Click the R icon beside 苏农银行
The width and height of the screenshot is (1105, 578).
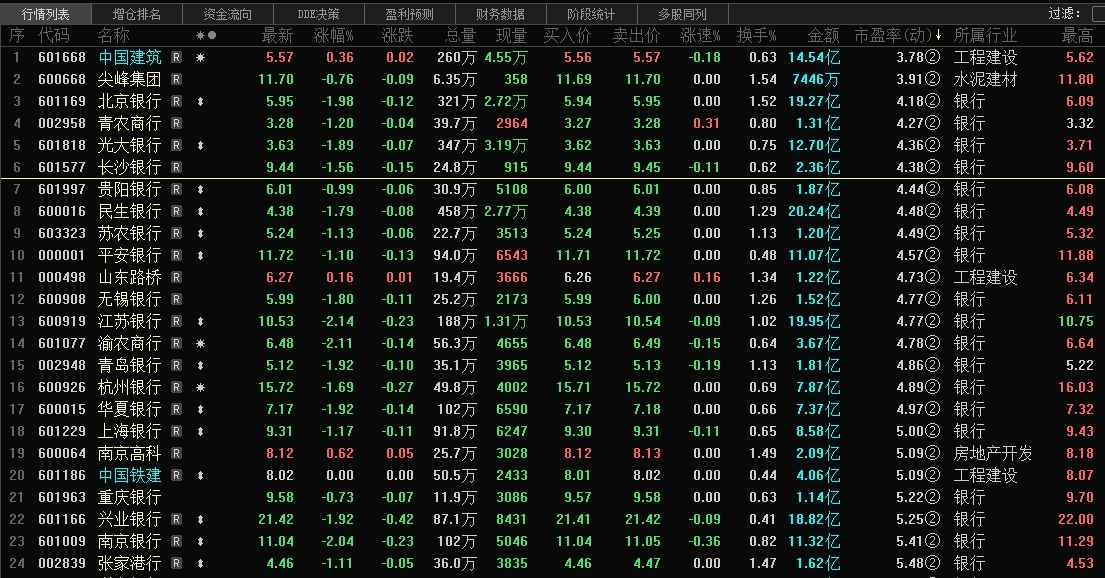point(176,233)
